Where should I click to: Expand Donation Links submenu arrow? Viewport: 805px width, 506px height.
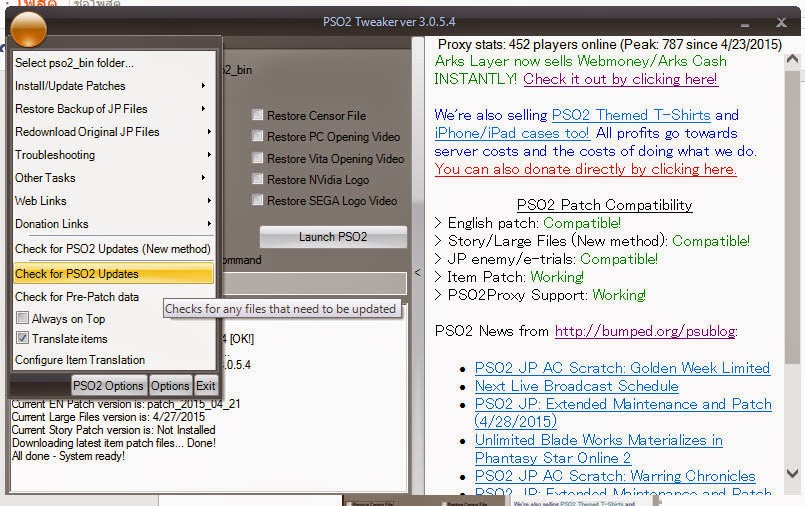tap(209, 224)
